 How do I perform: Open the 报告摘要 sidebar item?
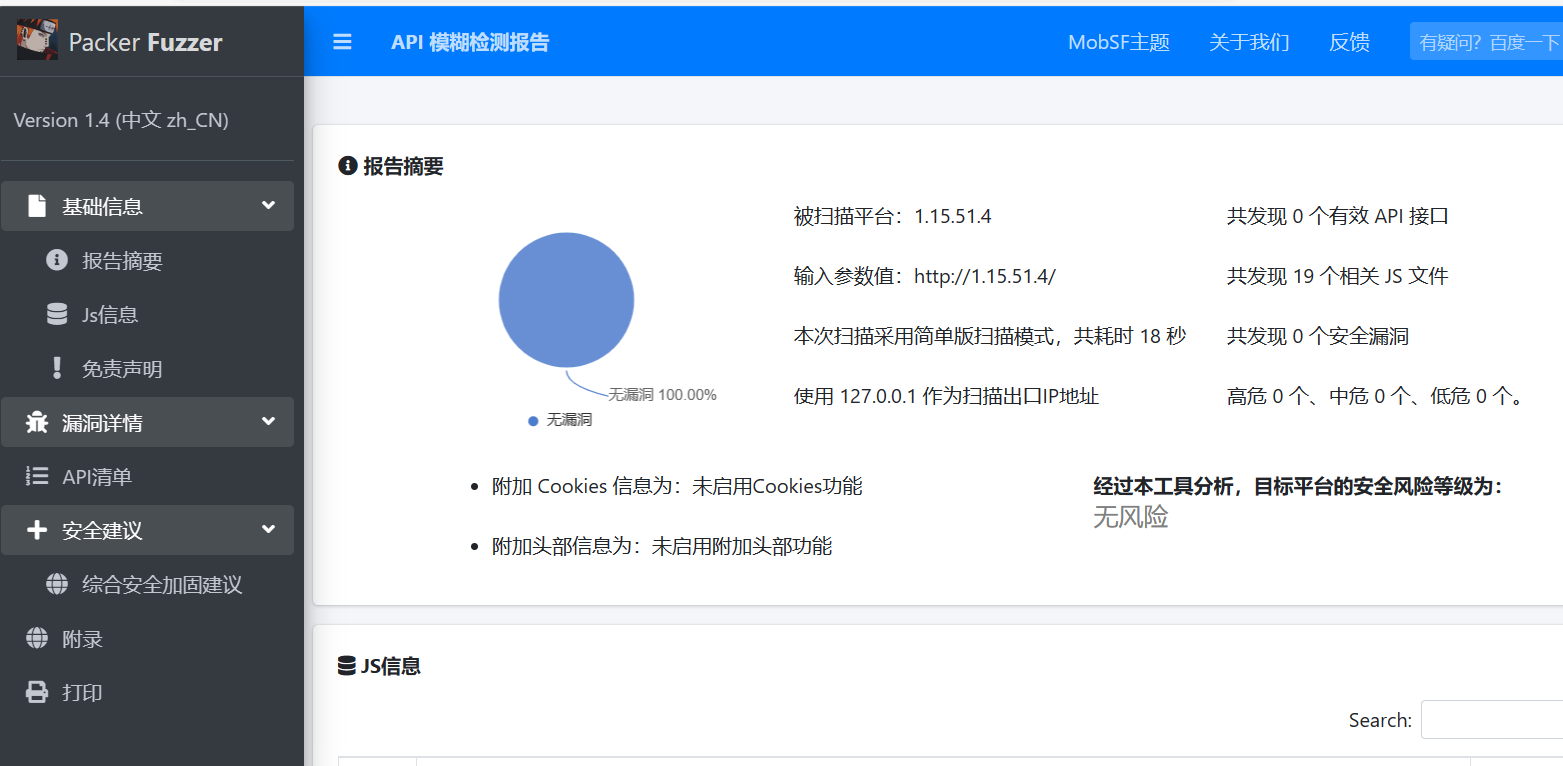[148, 260]
